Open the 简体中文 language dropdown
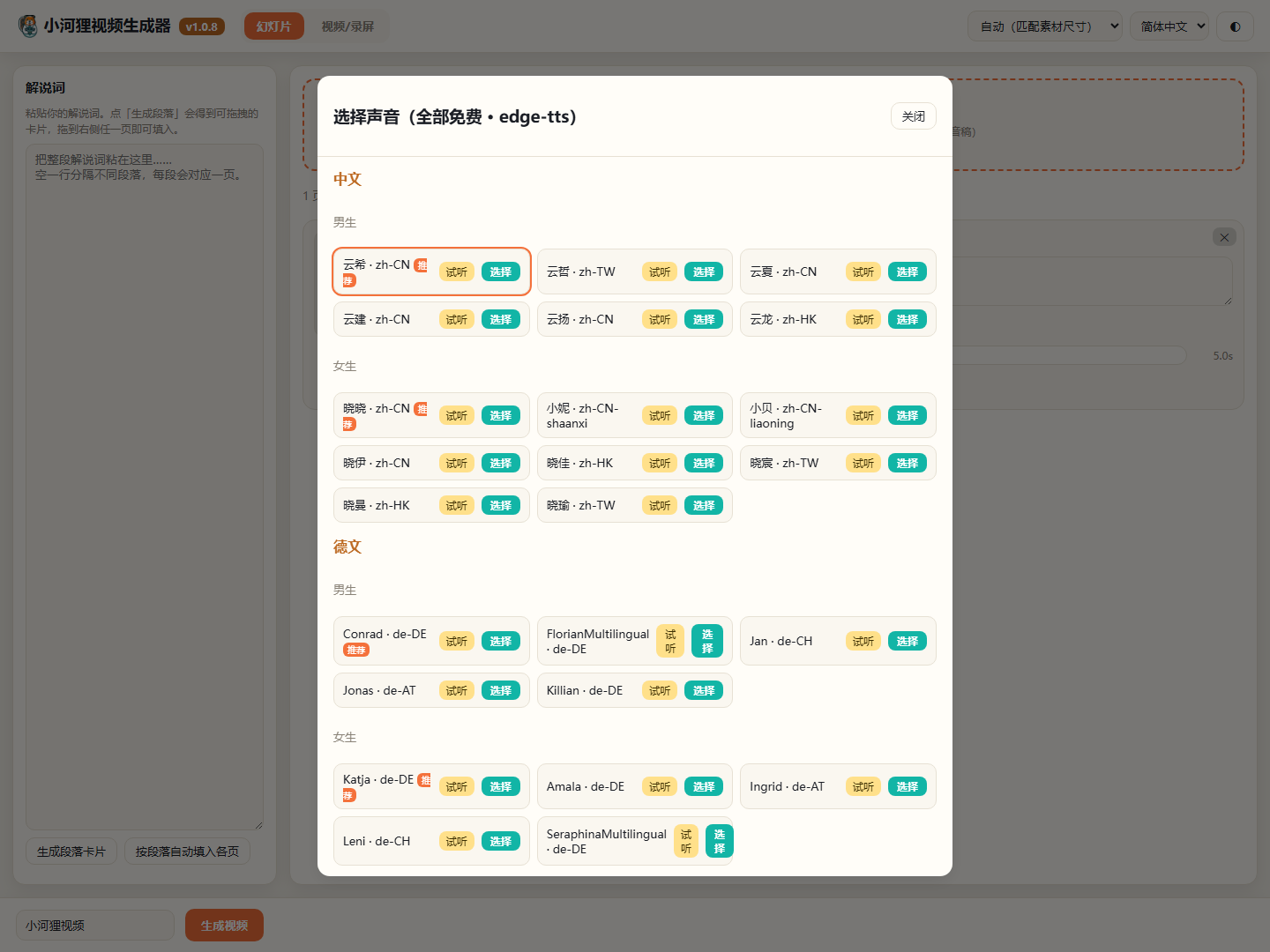This screenshot has width=1270, height=952. 1169,26
